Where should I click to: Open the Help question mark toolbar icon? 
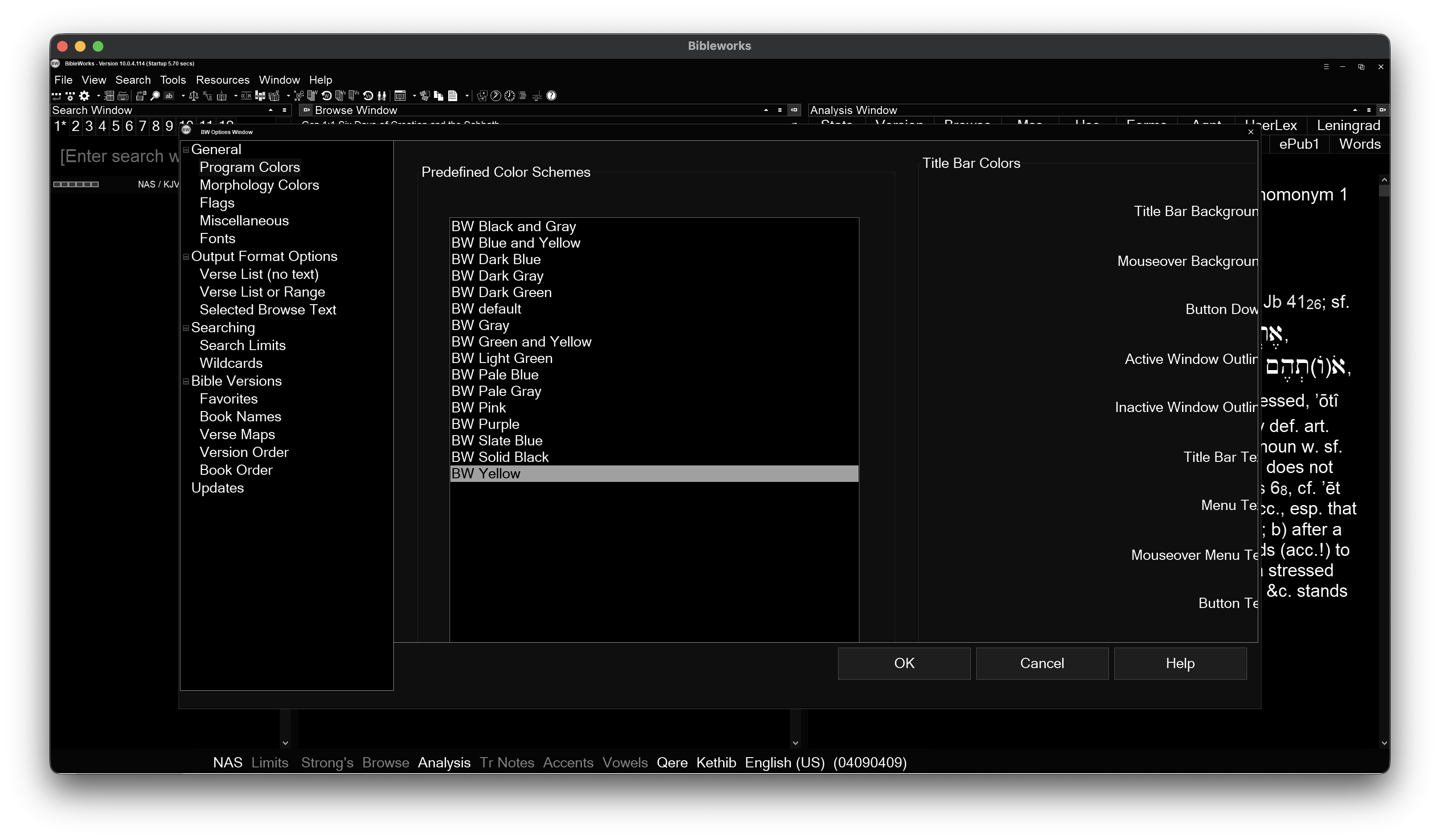[552, 96]
